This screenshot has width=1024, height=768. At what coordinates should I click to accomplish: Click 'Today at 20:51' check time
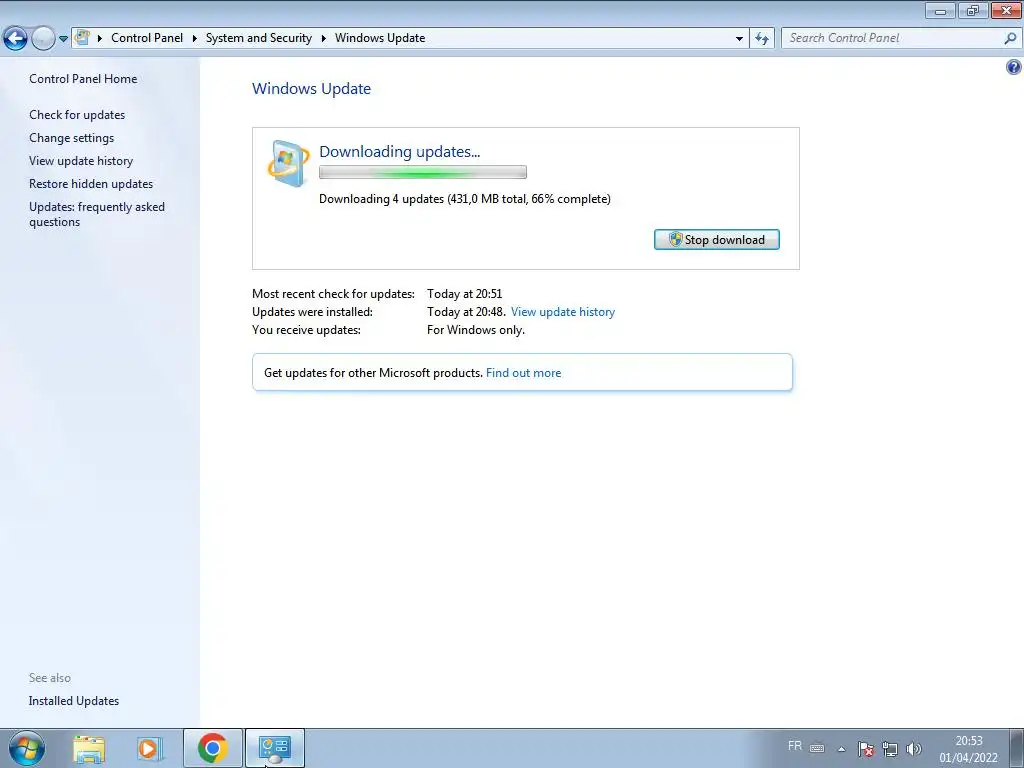pos(464,294)
